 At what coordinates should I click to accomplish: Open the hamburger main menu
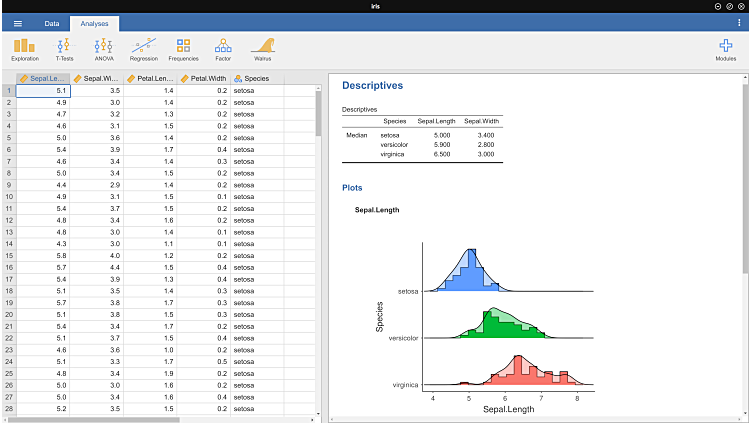(x=17, y=23)
